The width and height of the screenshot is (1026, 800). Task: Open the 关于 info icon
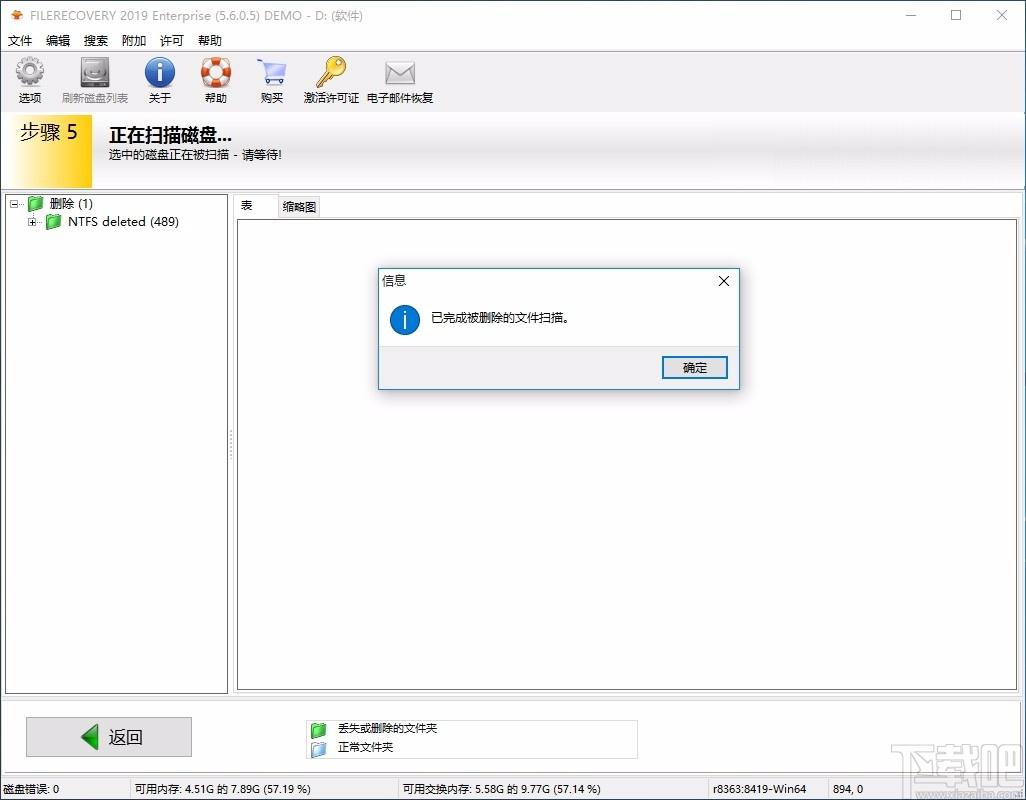pyautogui.click(x=160, y=72)
